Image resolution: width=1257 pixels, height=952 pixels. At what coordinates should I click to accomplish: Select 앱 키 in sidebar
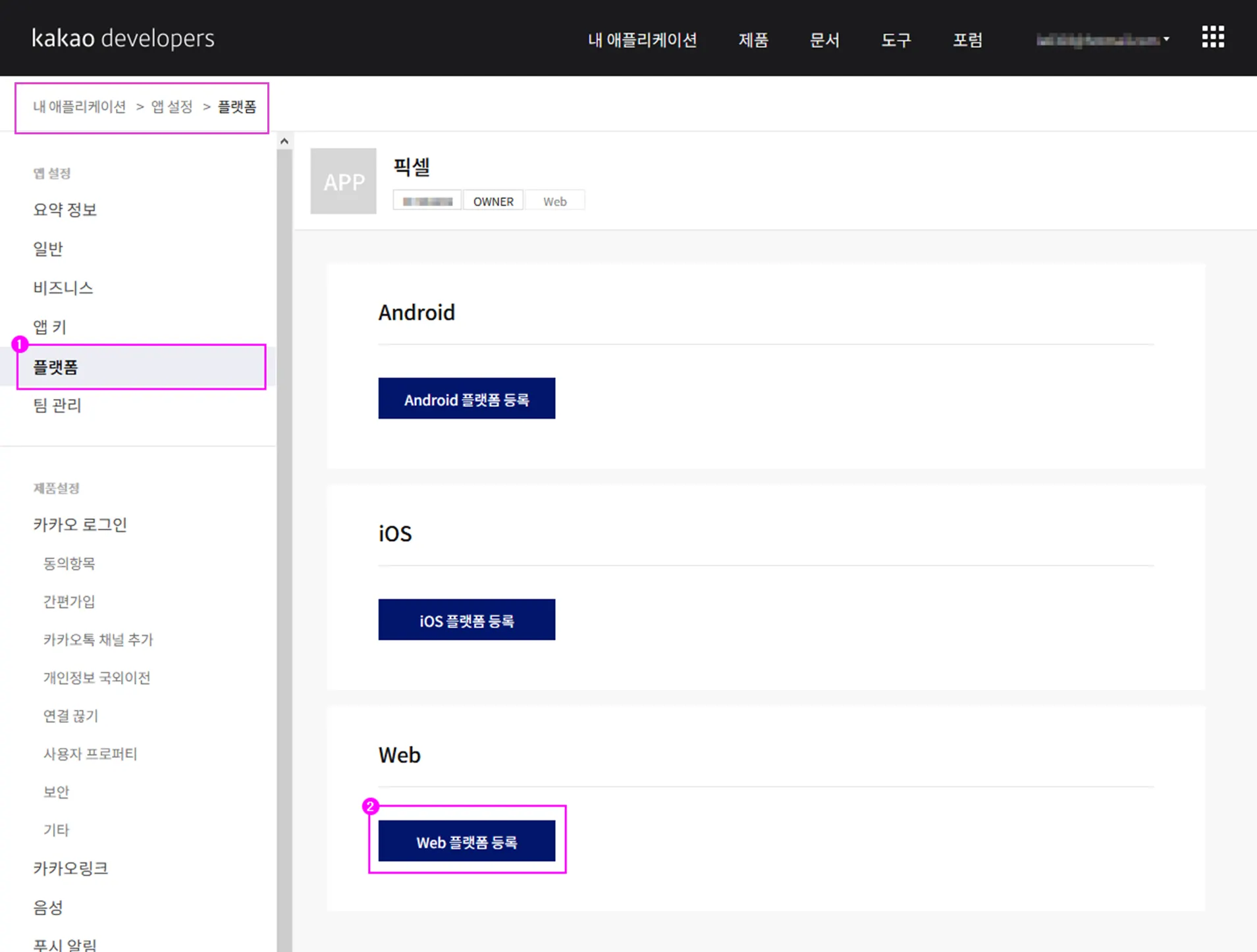(x=50, y=327)
